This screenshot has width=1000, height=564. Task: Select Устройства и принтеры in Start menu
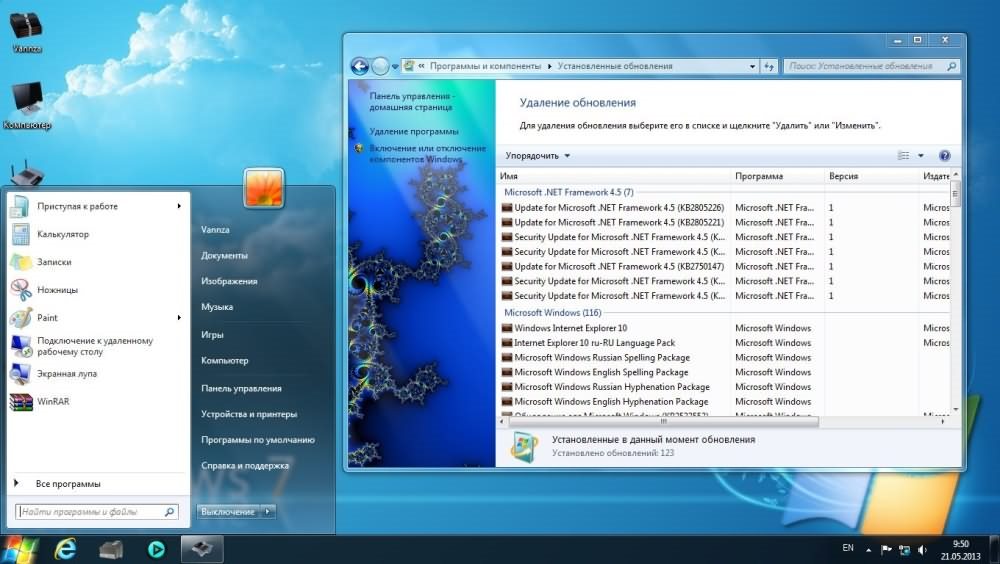point(248,414)
